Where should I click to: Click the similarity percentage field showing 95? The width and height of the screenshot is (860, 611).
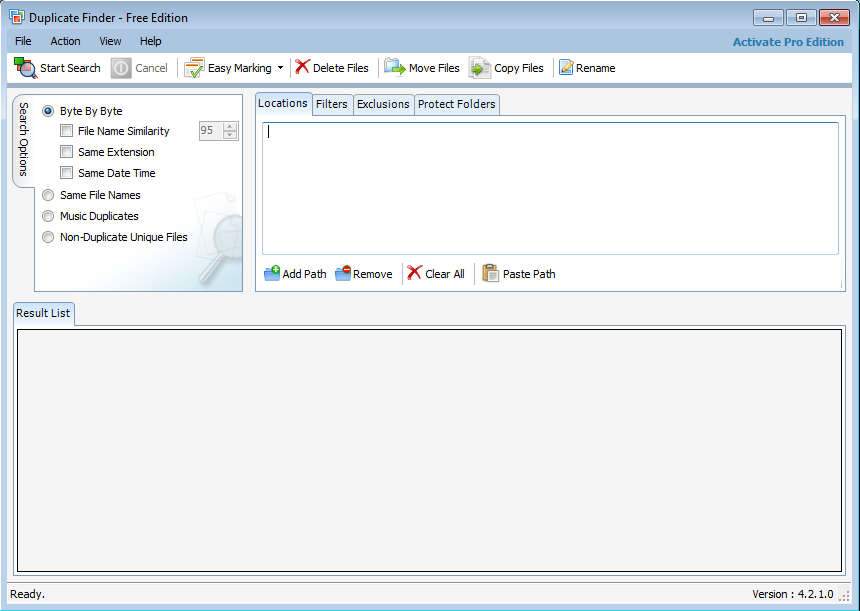click(x=211, y=131)
